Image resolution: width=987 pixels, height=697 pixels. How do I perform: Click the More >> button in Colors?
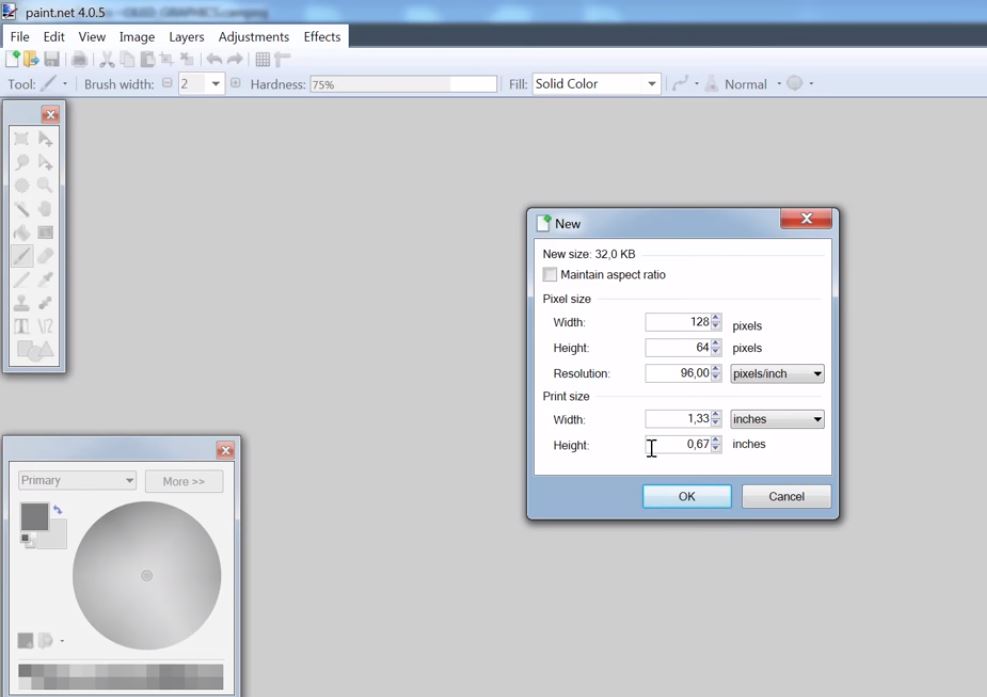pyautogui.click(x=184, y=481)
